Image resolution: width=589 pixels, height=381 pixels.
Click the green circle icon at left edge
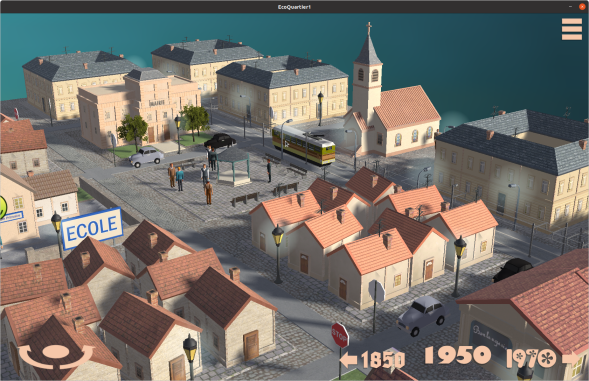[2, 207]
